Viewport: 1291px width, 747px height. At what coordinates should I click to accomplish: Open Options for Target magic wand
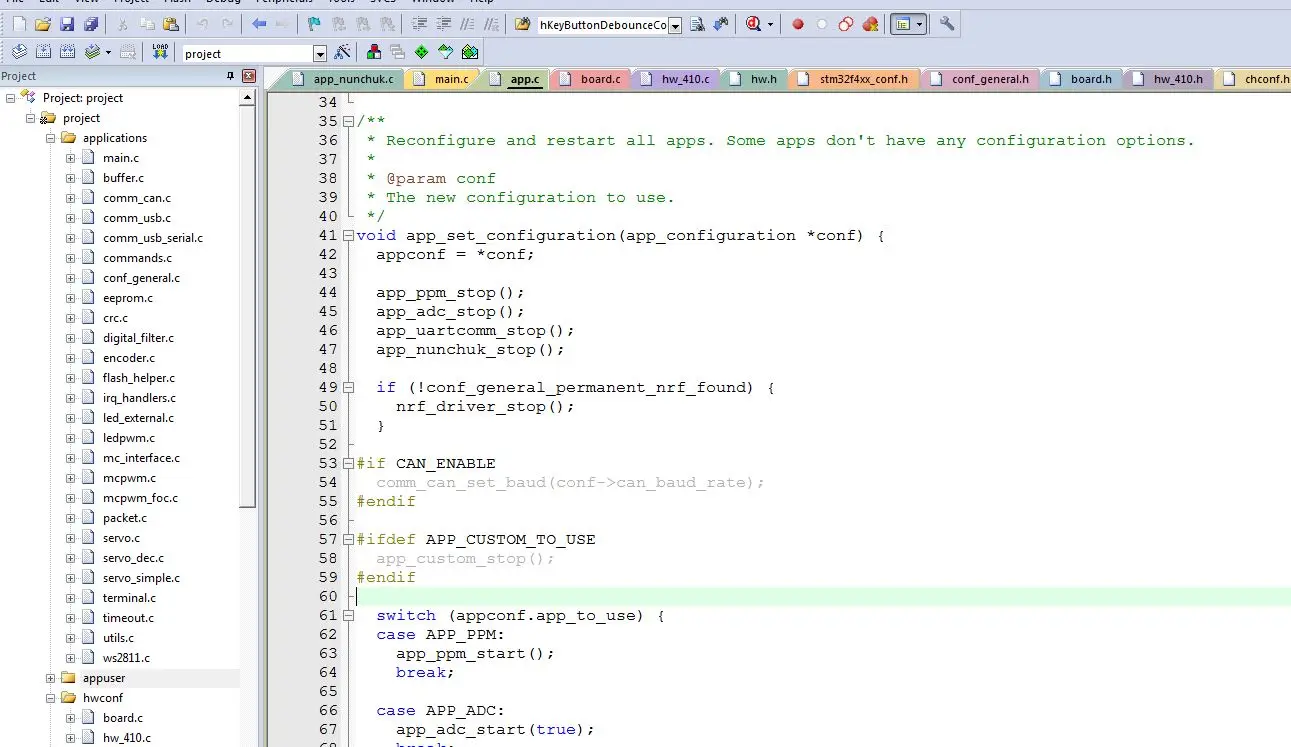click(342, 53)
